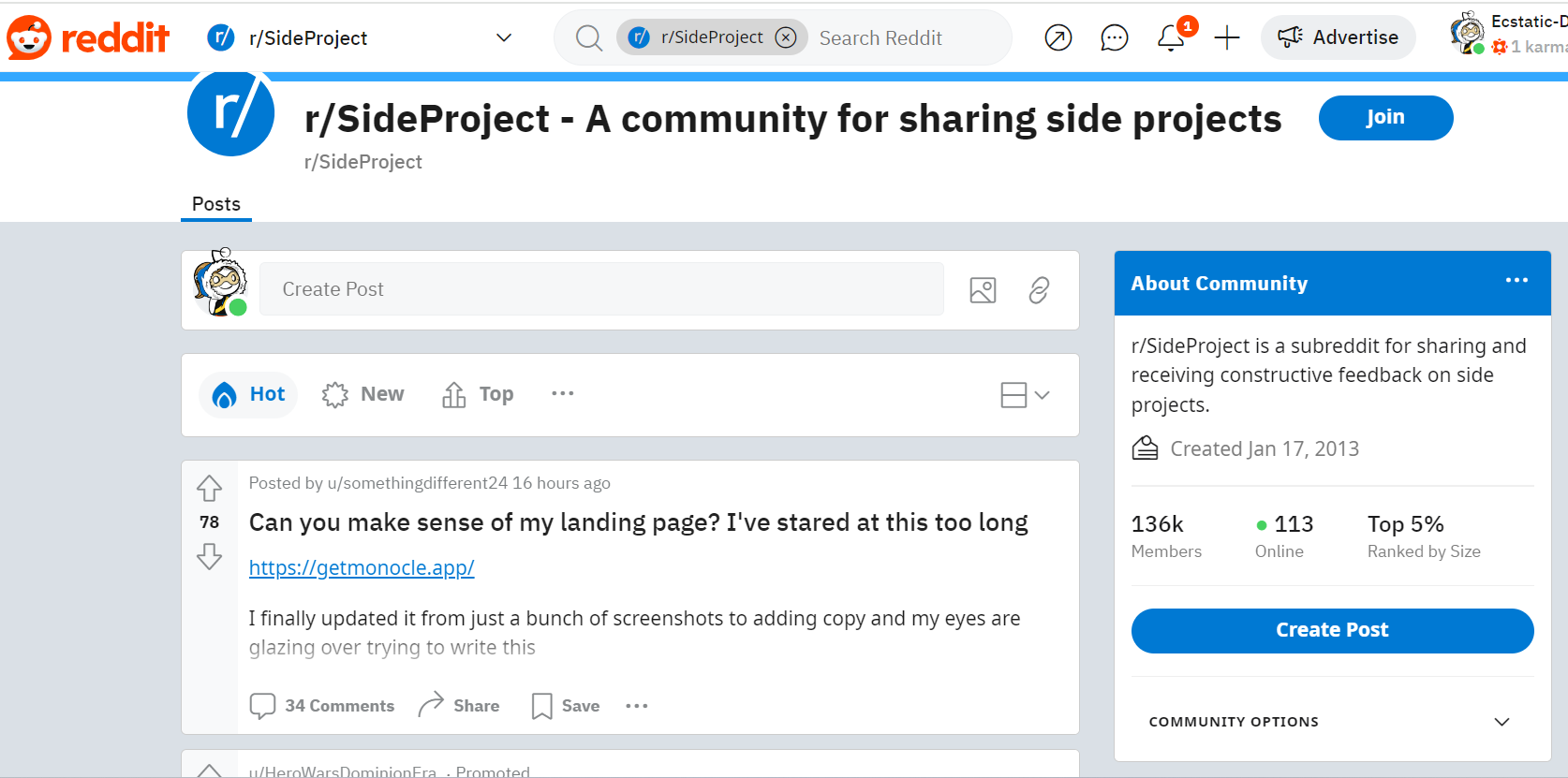
Task: Expand Community Options section
Action: coord(1332,722)
